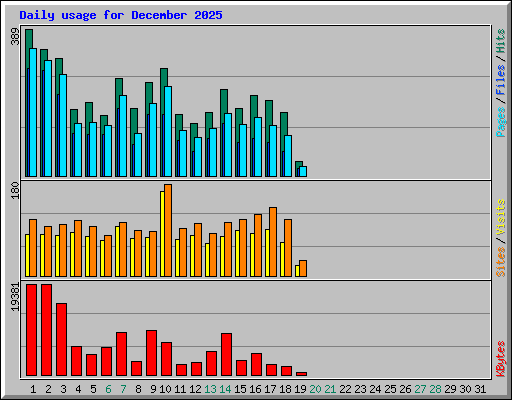Click green day 14 on the x-axis
The image size is (512, 400).
[225, 389]
